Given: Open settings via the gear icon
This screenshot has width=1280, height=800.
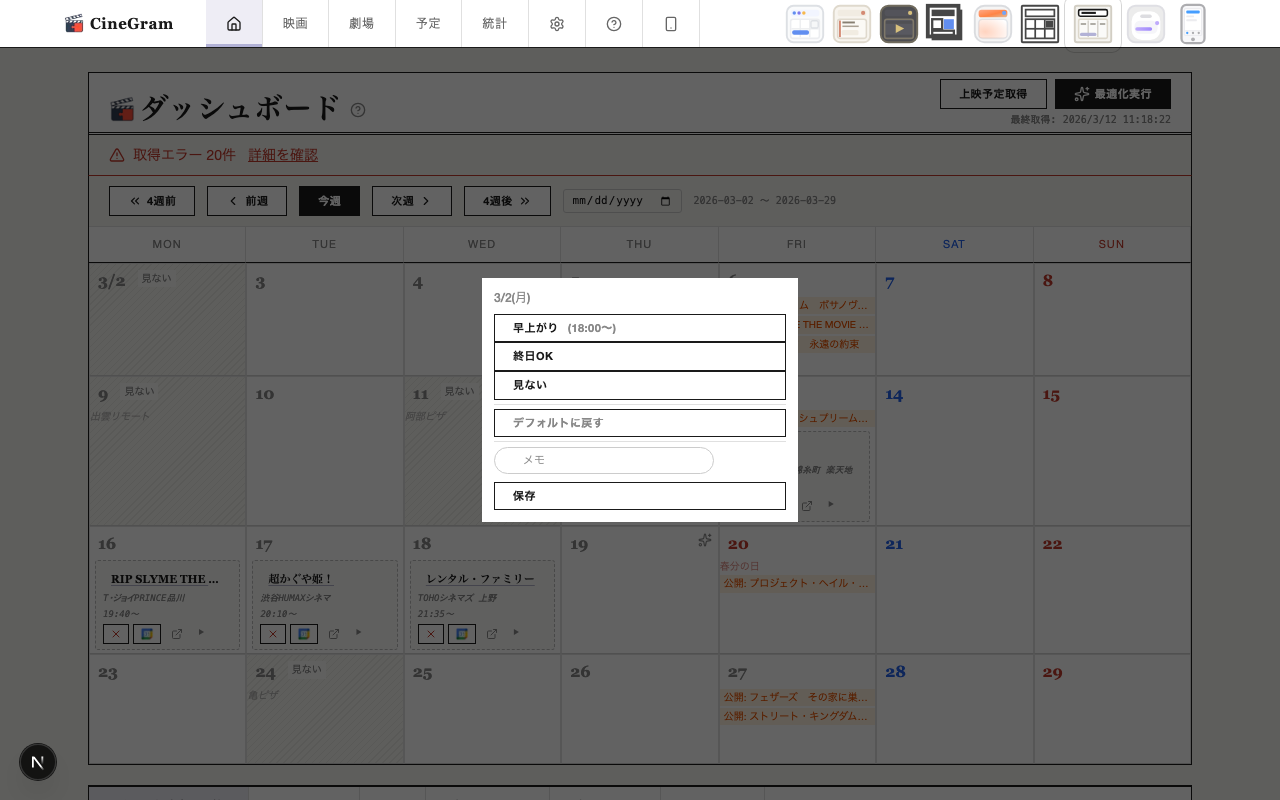Looking at the screenshot, I should [x=557, y=24].
